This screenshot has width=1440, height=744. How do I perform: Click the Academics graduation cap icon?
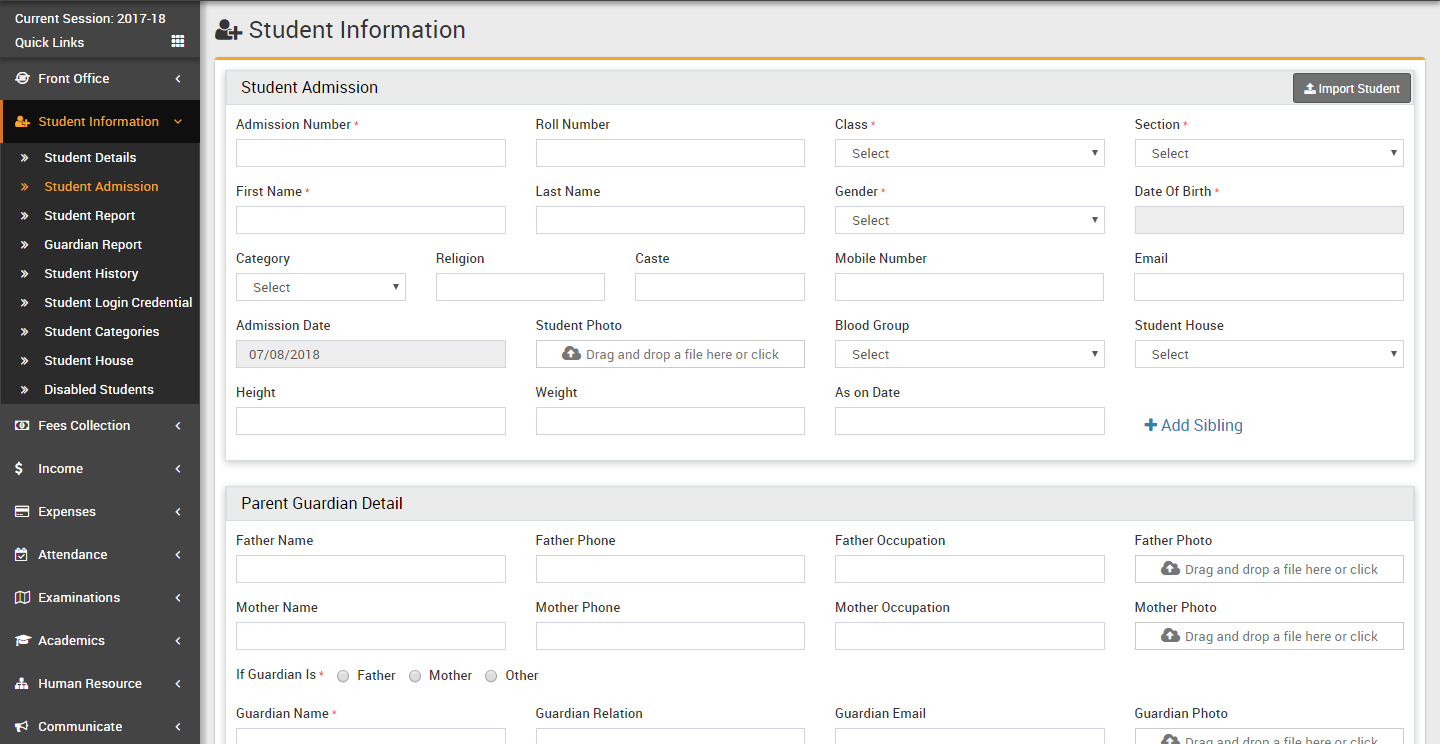(x=22, y=640)
